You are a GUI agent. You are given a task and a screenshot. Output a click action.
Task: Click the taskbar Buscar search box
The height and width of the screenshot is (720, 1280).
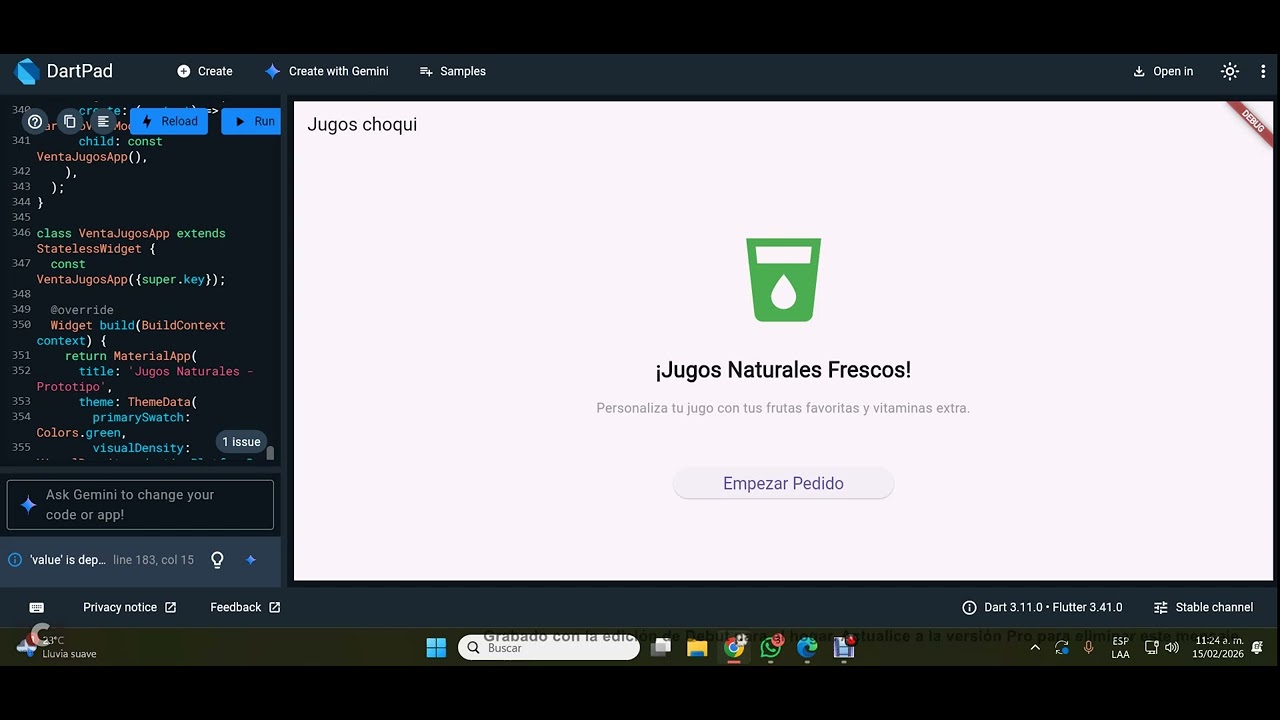(549, 648)
